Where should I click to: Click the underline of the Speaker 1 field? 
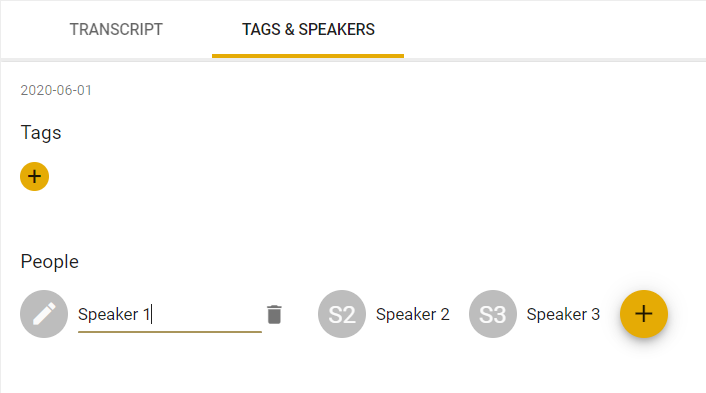(x=170, y=332)
